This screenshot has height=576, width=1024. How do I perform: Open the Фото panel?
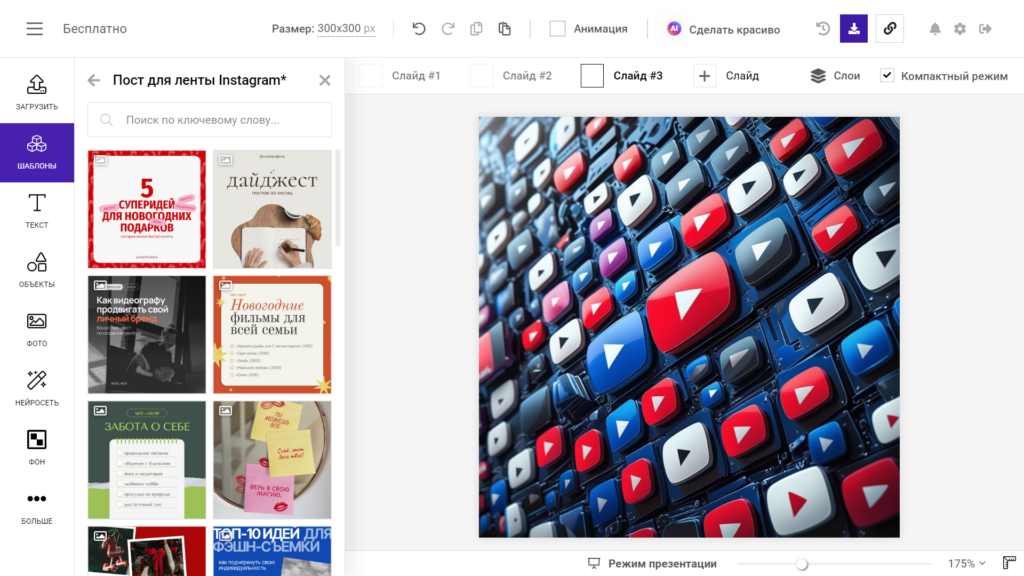coord(37,329)
